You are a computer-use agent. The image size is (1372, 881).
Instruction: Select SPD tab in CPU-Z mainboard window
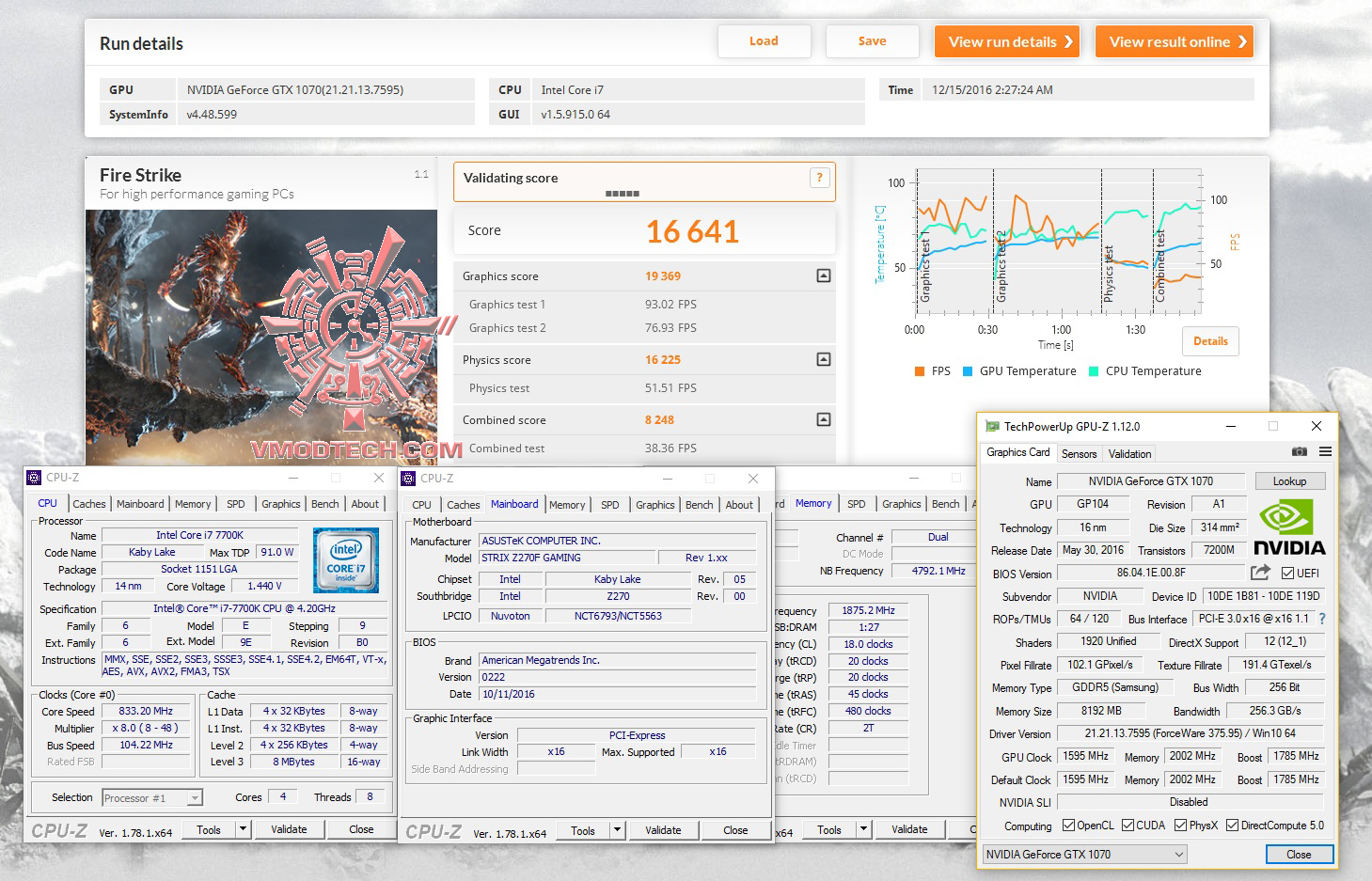(610, 505)
